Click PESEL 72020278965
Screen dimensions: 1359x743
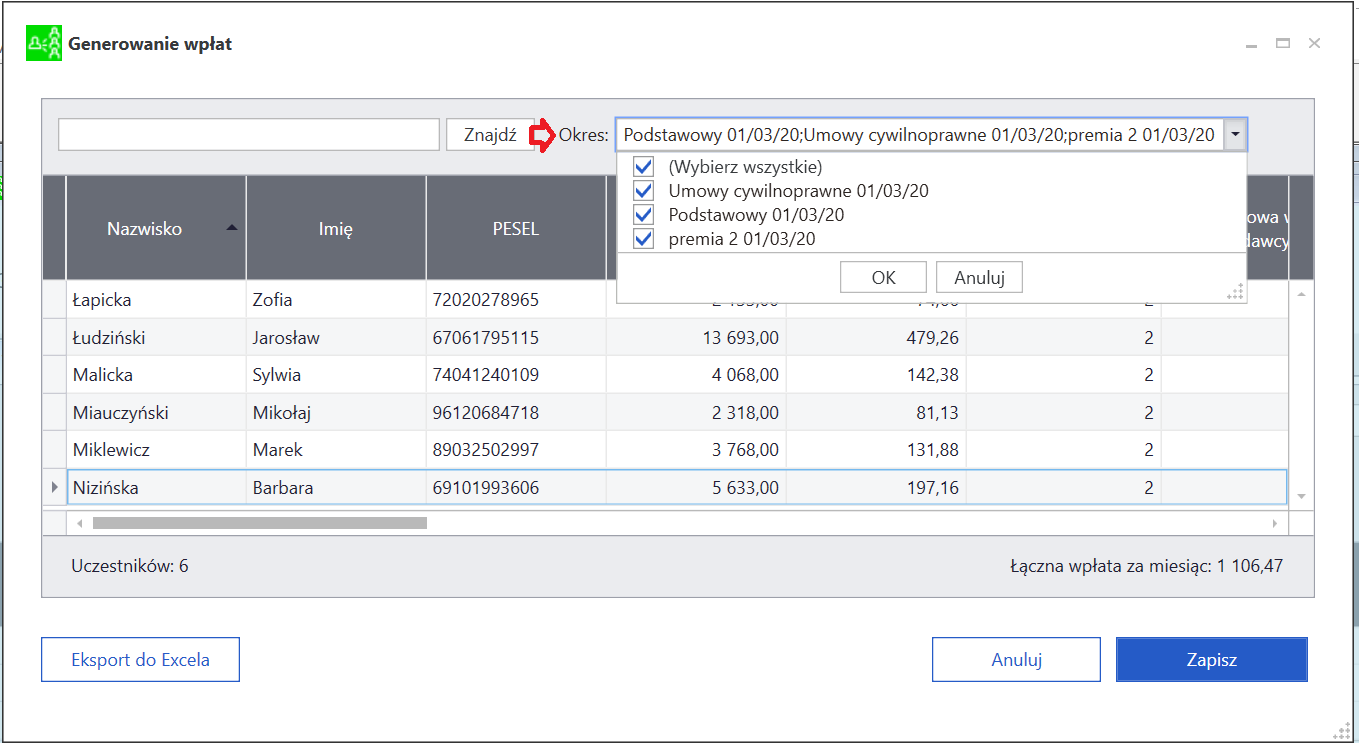point(486,300)
